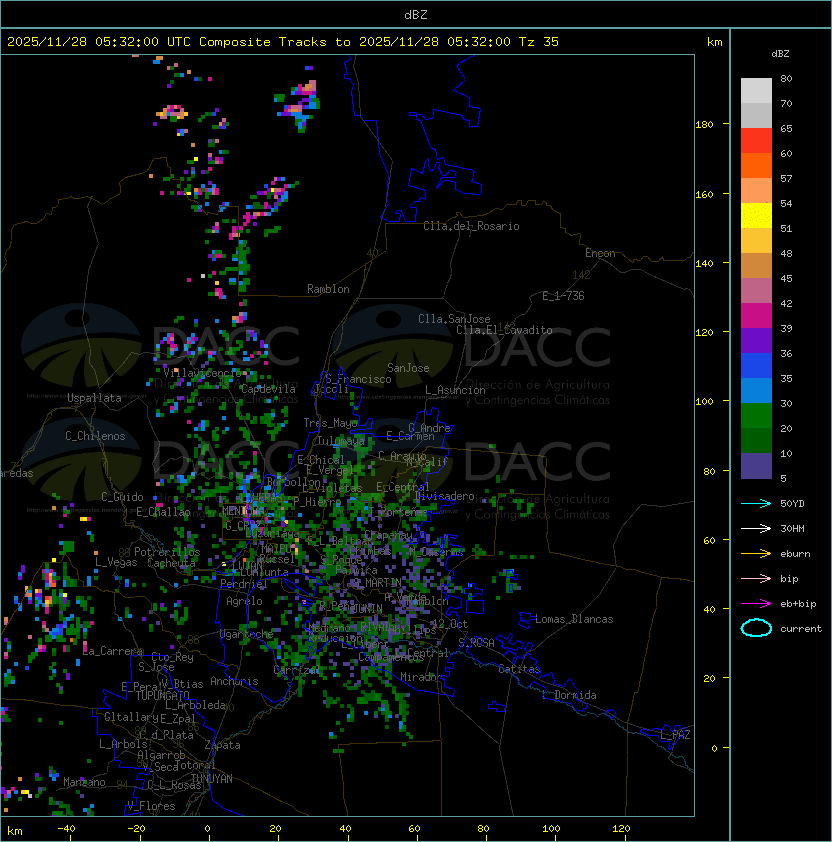This screenshot has width=832, height=842.
Task: Click the 'L_Asuncion' map label
Action: tap(455, 390)
